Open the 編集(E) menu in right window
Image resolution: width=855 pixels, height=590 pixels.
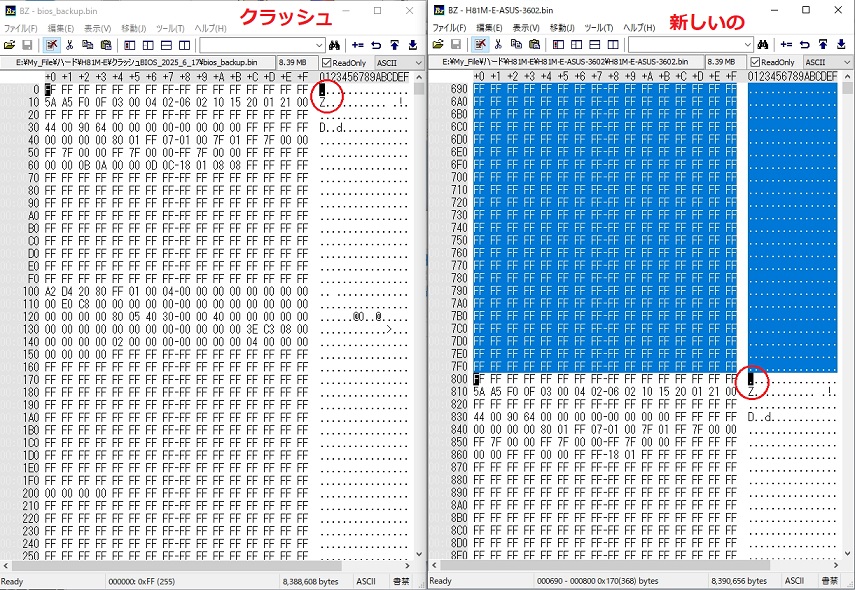pos(489,27)
